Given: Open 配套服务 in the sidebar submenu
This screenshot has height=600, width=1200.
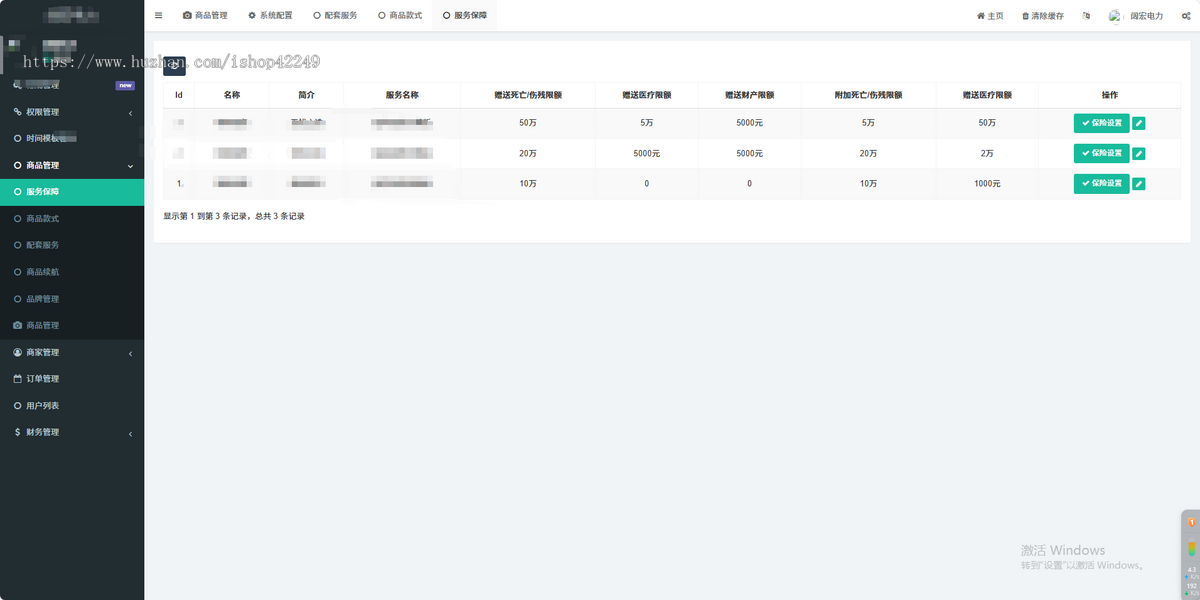Looking at the screenshot, I should coord(72,245).
